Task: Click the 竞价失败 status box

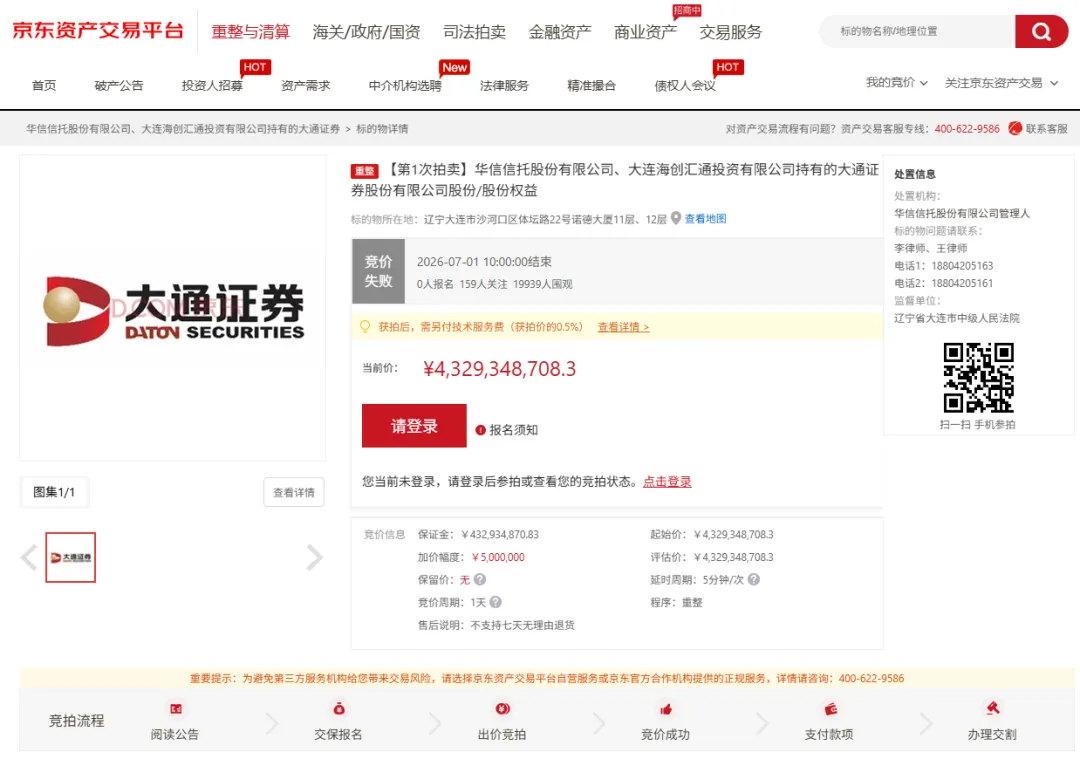Action: (378, 271)
